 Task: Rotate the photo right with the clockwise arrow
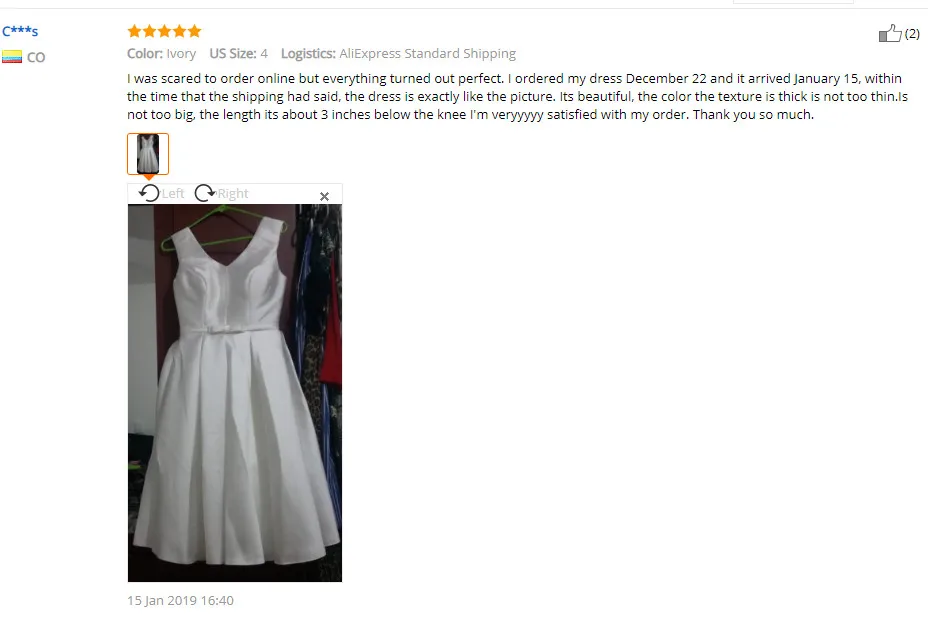click(x=205, y=193)
